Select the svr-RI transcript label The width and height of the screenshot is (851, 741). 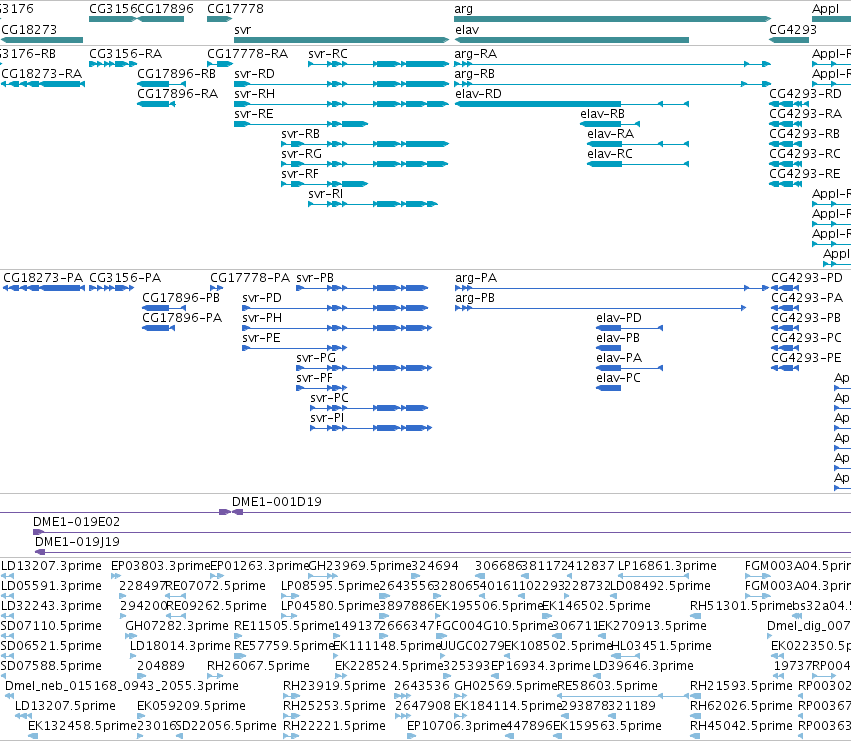(x=326, y=194)
